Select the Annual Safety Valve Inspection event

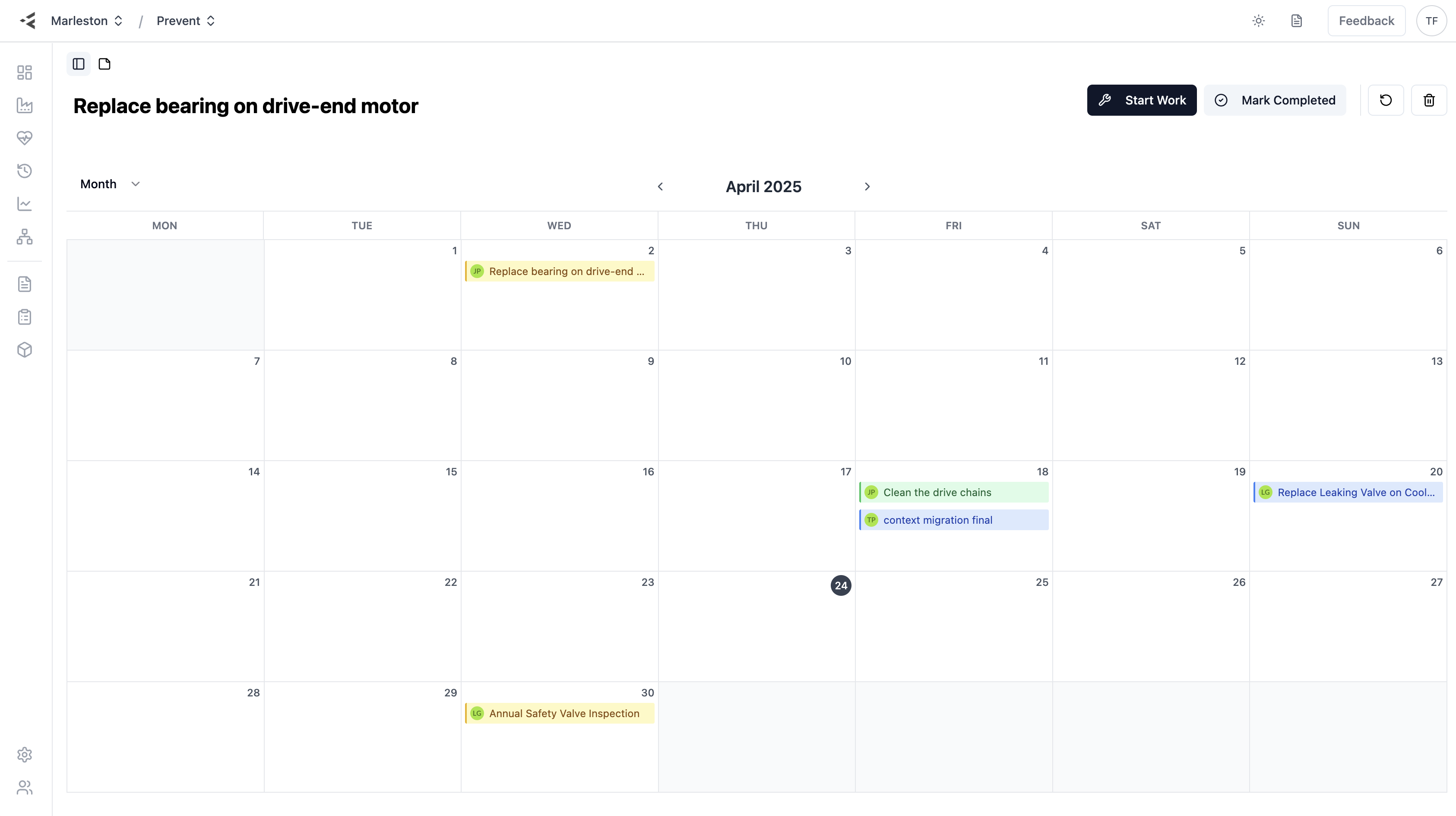tap(559, 713)
